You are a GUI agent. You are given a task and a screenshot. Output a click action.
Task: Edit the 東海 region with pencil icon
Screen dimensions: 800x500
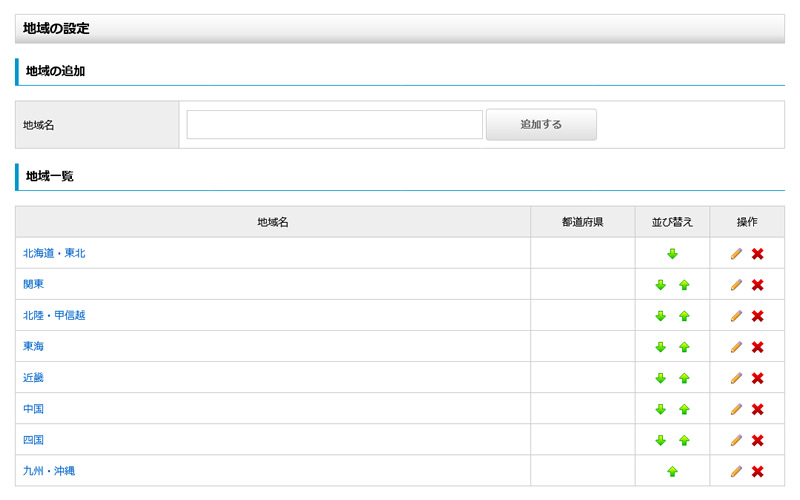[736, 347]
